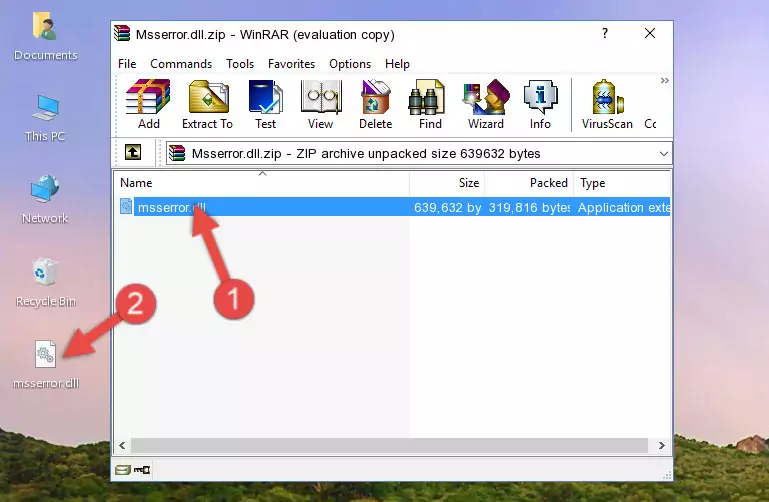Click the key password icon in status bar
This screenshot has height=502, width=769.
[x=142, y=470]
